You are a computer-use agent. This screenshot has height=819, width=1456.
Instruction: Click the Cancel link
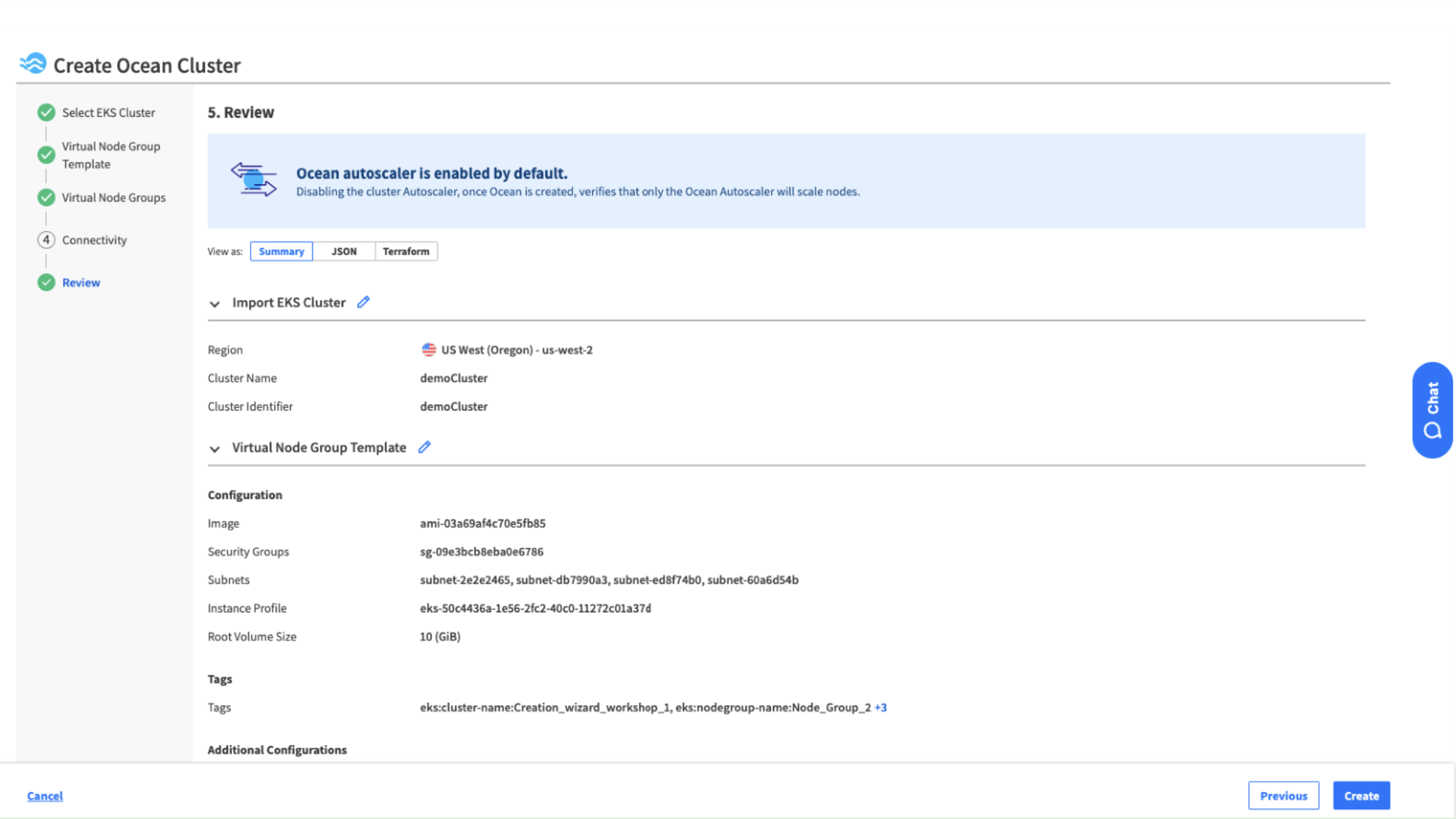coord(45,796)
